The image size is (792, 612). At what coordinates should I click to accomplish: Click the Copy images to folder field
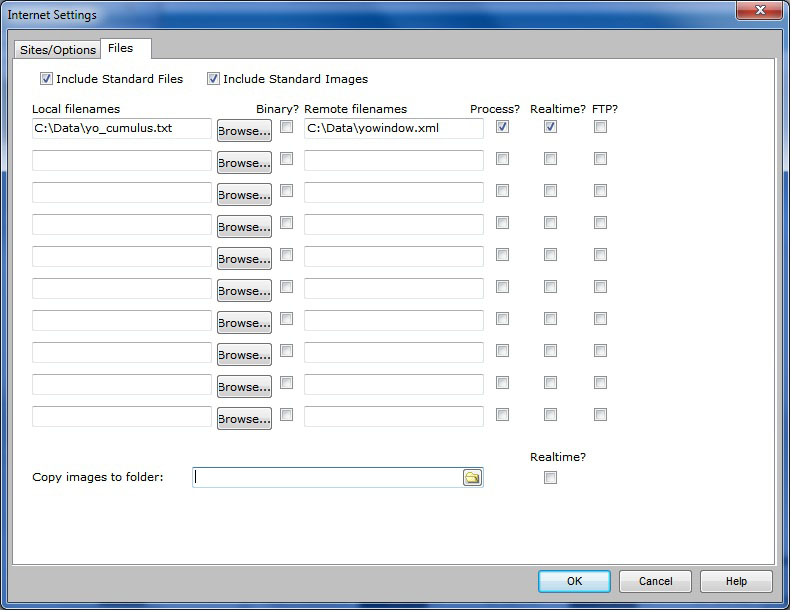[x=325, y=478]
